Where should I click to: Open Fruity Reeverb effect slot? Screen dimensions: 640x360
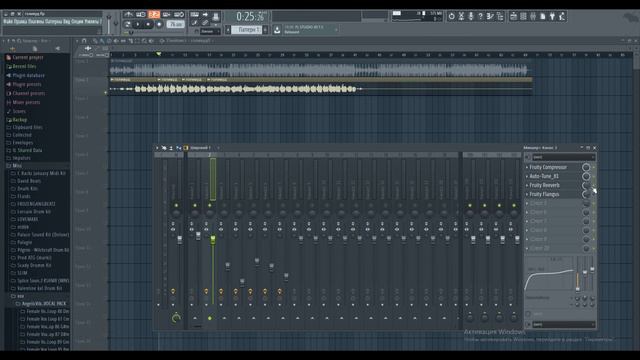544,185
